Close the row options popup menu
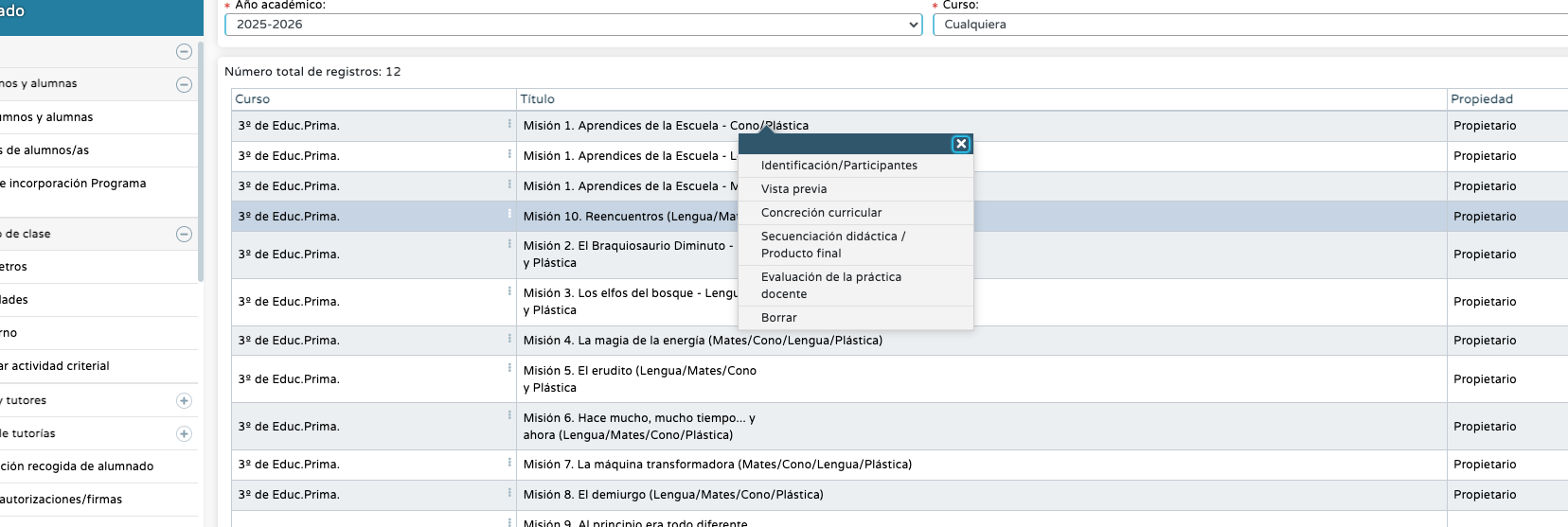 960,144
